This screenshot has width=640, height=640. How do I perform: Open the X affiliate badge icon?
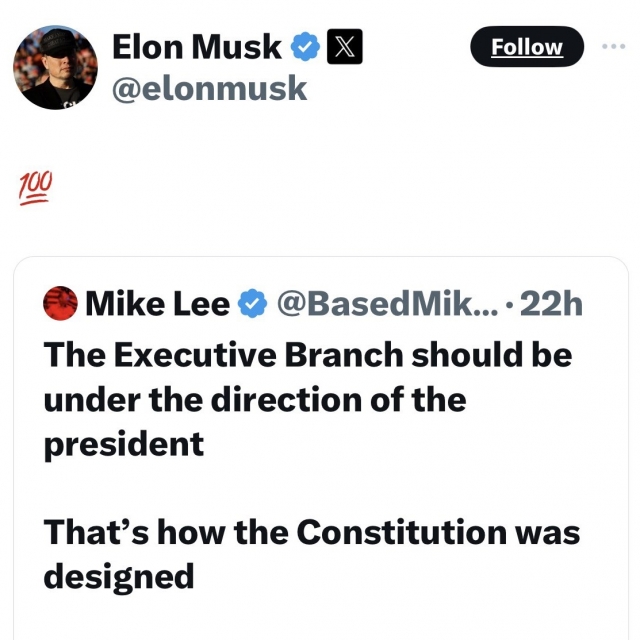point(344,47)
